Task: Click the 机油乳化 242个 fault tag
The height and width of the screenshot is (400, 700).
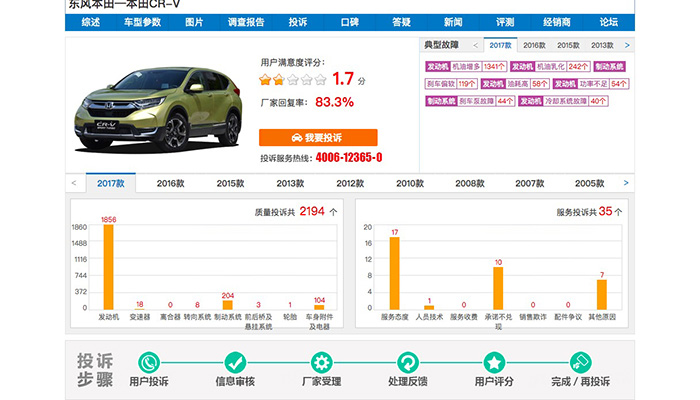Action: click(550, 67)
